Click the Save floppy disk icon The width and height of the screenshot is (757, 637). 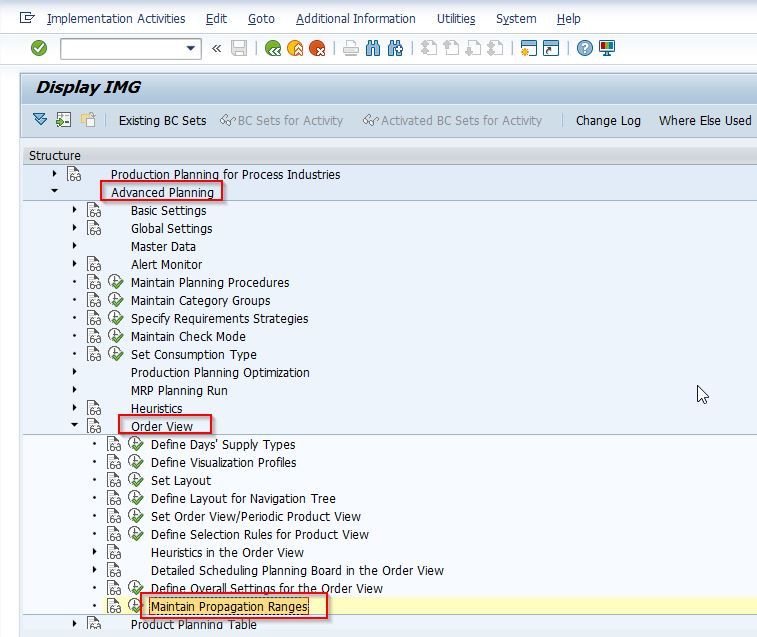coord(239,48)
